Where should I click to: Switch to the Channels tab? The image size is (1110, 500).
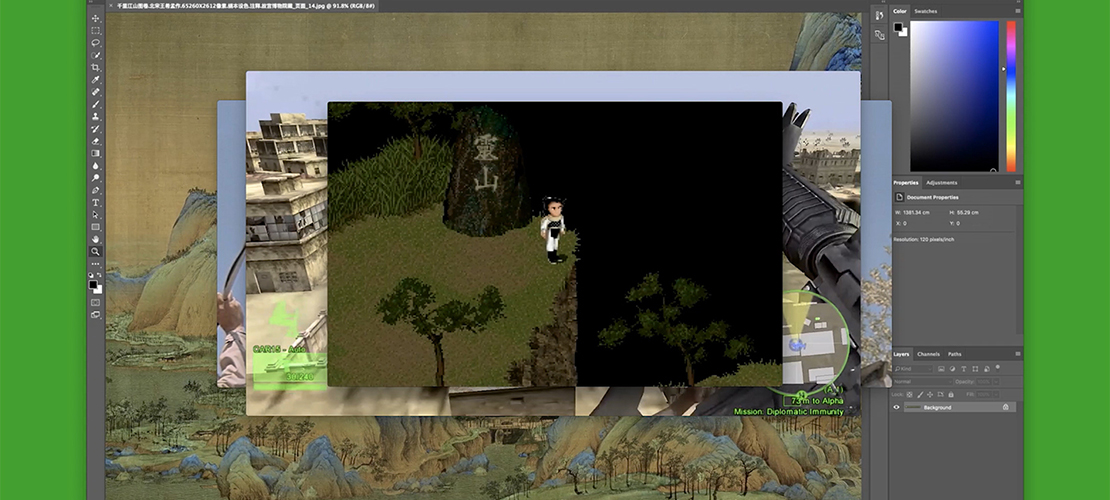(x=928, y=354)
